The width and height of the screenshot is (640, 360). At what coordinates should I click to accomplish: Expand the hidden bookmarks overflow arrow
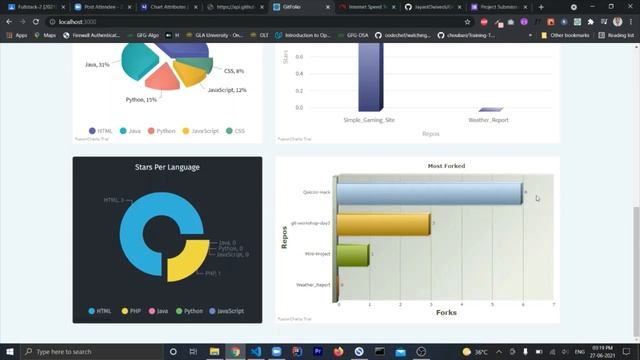530,36
